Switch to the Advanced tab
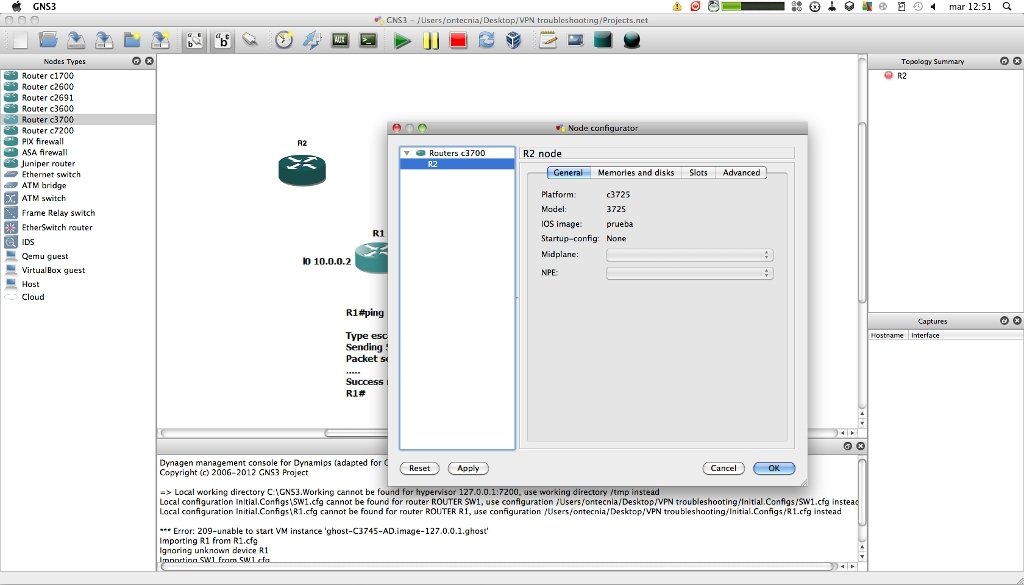 pos(741,173)
